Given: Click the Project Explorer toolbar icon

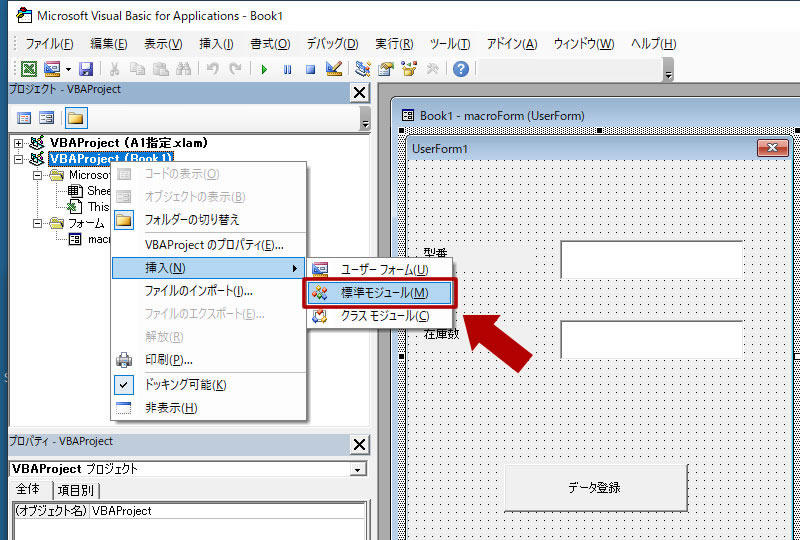Looking at the screenshot, I should coord(363,69).
